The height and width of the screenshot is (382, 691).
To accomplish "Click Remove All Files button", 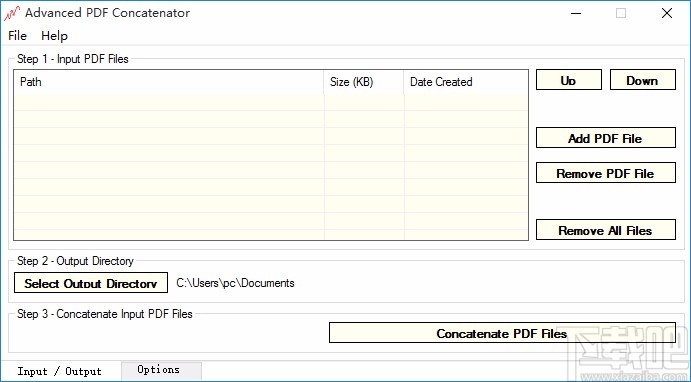I will click(x=606, y=230).
